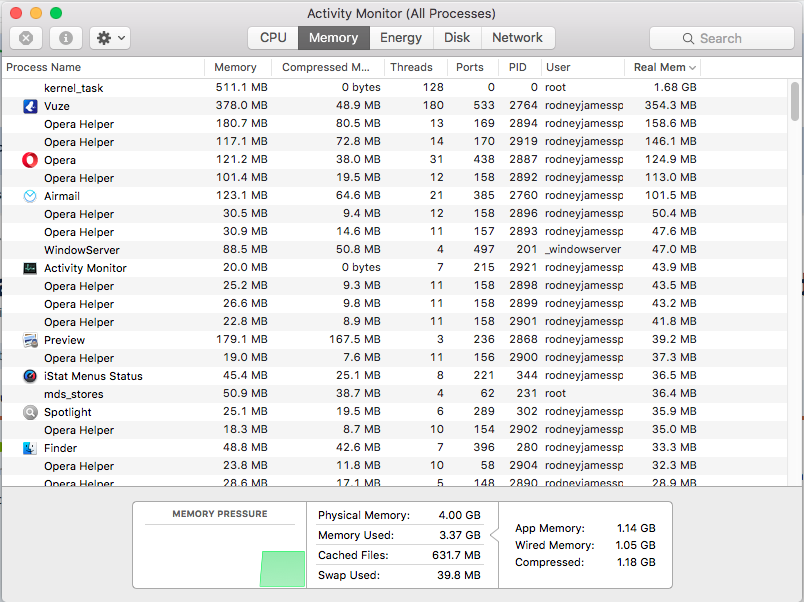Viewport: 804px width, 602px height.
Task: Toggle Real Mem sort order arrow
Action: [692, 68]
